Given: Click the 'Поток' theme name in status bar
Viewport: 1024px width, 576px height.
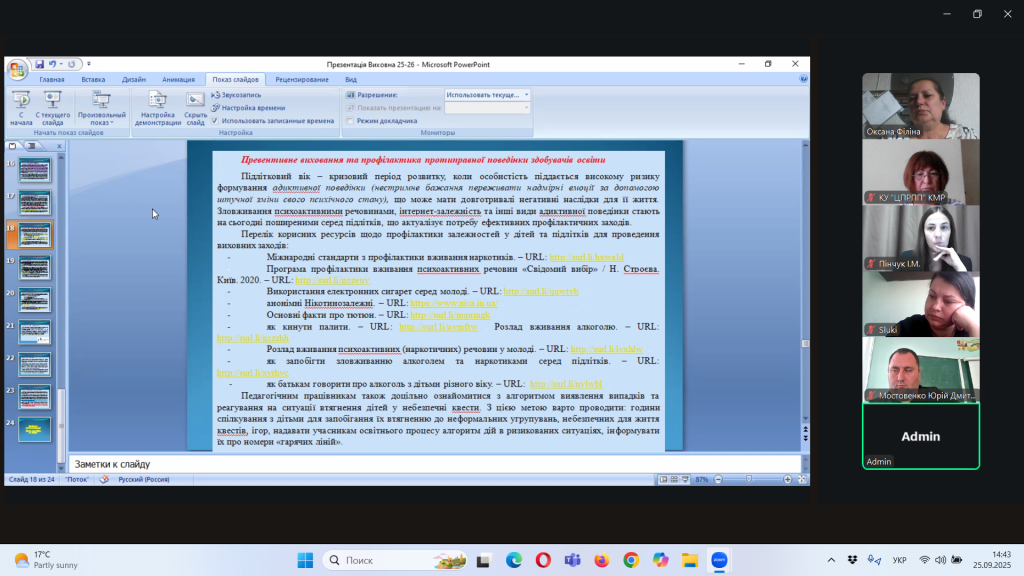Looking at the screenshot, I should [x=77, y=480].
